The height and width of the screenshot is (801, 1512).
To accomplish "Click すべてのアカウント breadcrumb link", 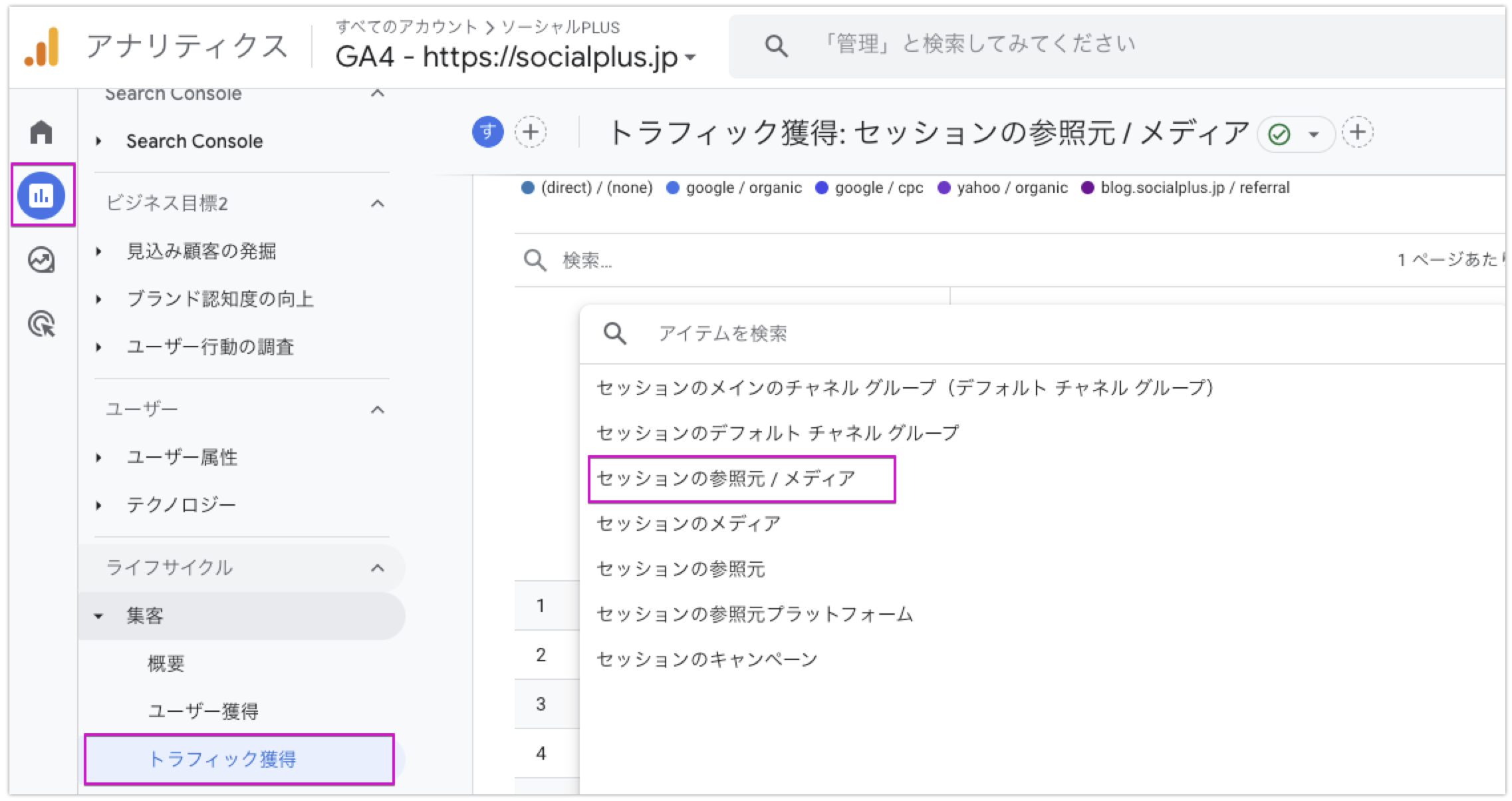I will point(406,27).
